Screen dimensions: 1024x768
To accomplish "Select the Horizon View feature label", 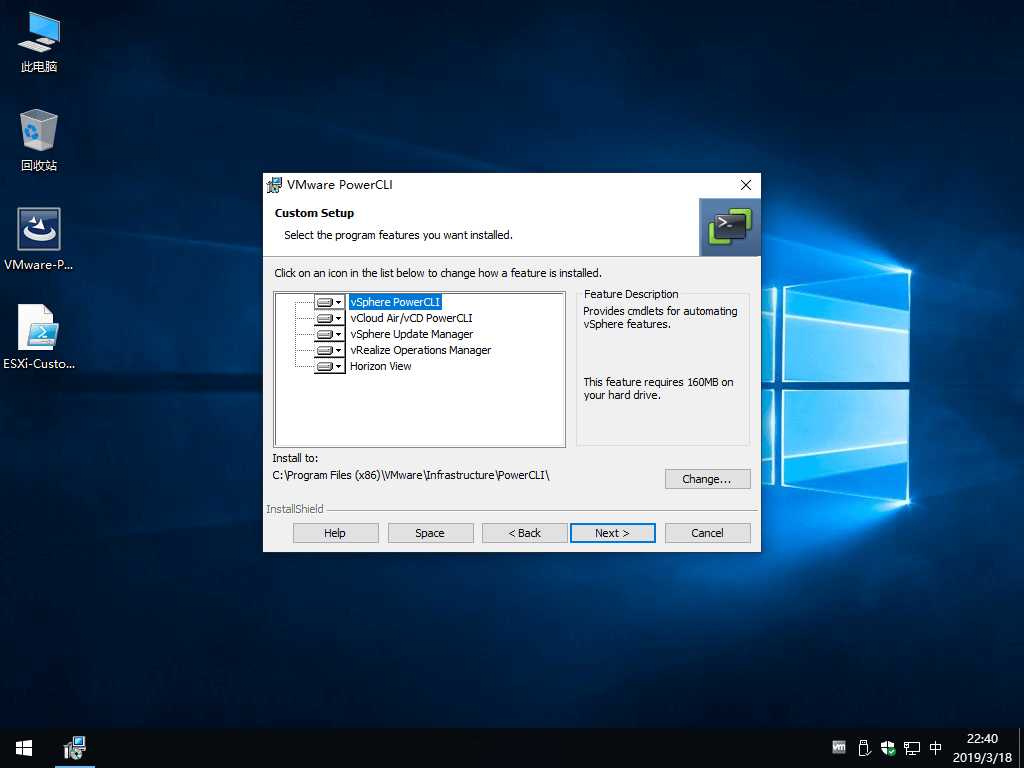I will tap(380, 366).
